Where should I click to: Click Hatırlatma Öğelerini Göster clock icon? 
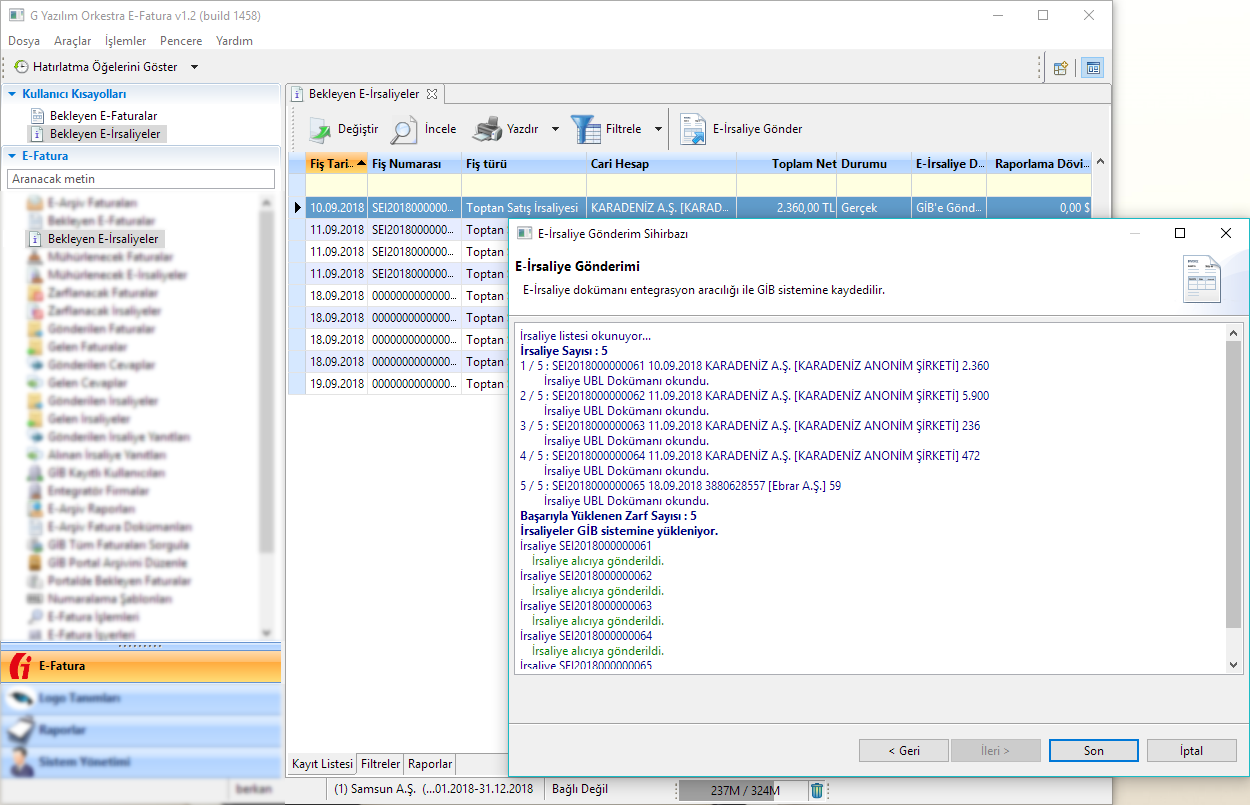pyautogui.click(x=21, y=67)
